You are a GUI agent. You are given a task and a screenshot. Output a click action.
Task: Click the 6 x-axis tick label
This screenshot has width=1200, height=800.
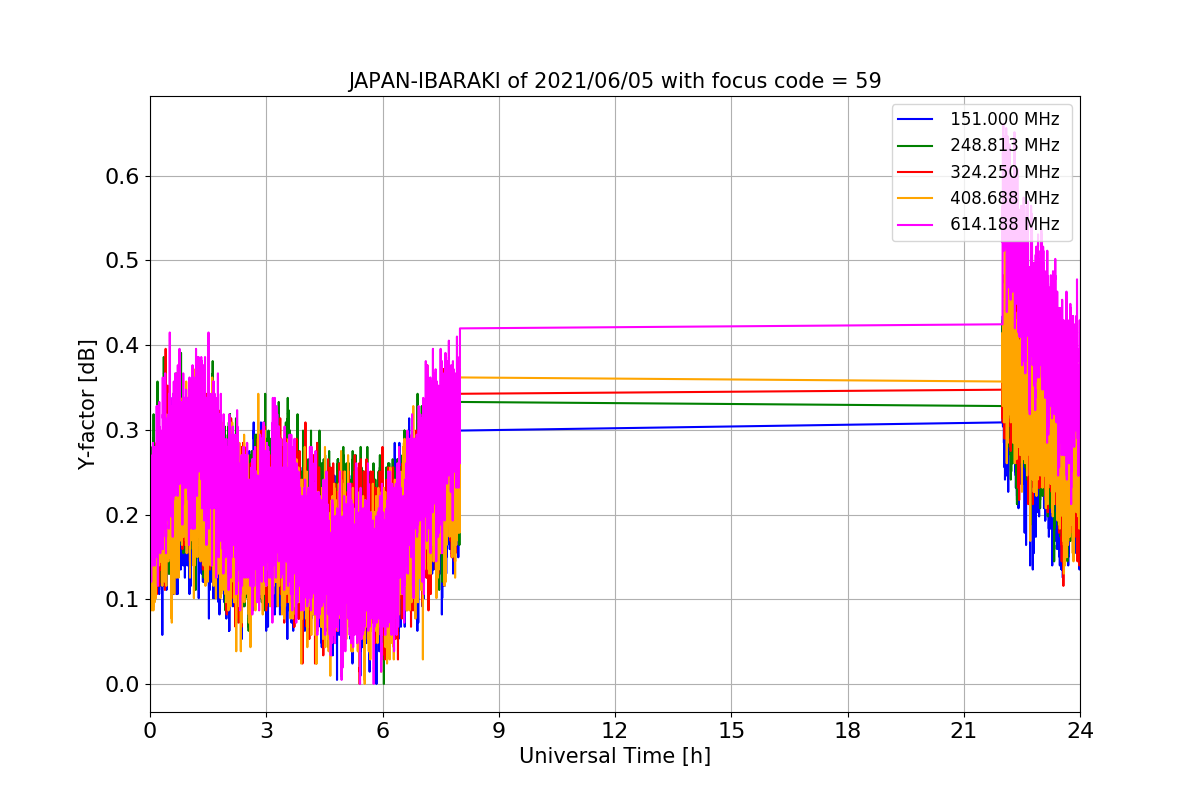[x=382, y=731]
